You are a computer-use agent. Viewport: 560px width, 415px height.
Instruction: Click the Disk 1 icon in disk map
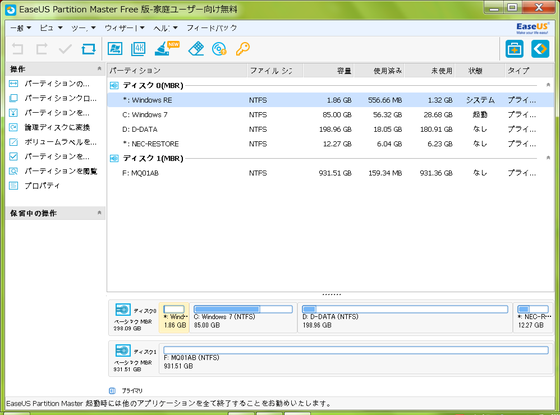pyautogui.click(x=123, y=350)
